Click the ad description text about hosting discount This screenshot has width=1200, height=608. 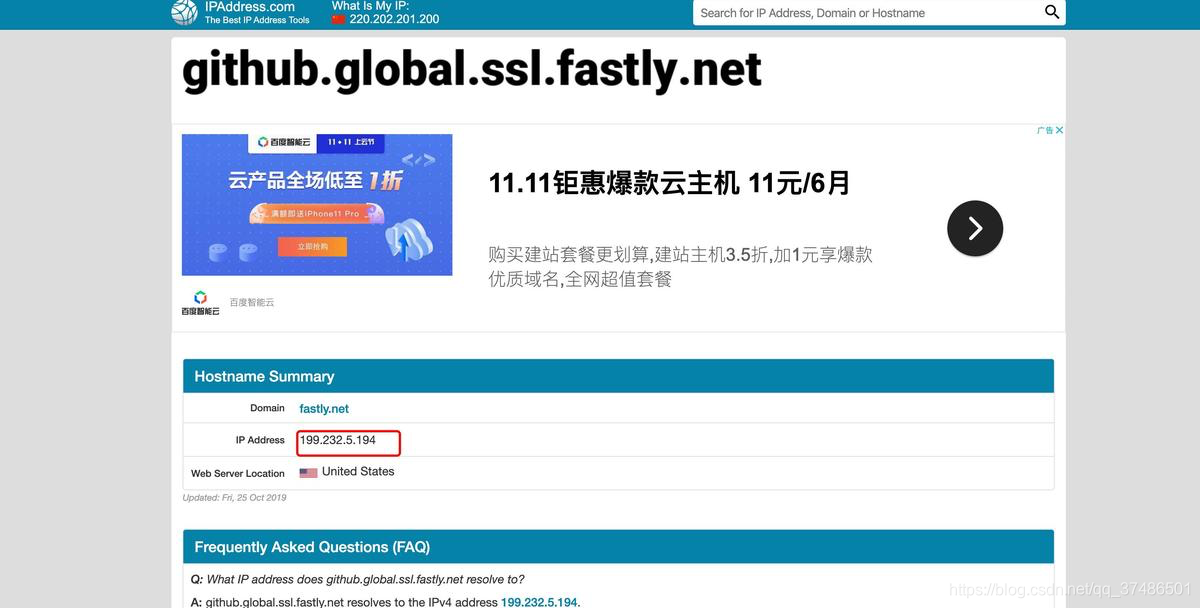pyautogui.click(x=680, y=267)
